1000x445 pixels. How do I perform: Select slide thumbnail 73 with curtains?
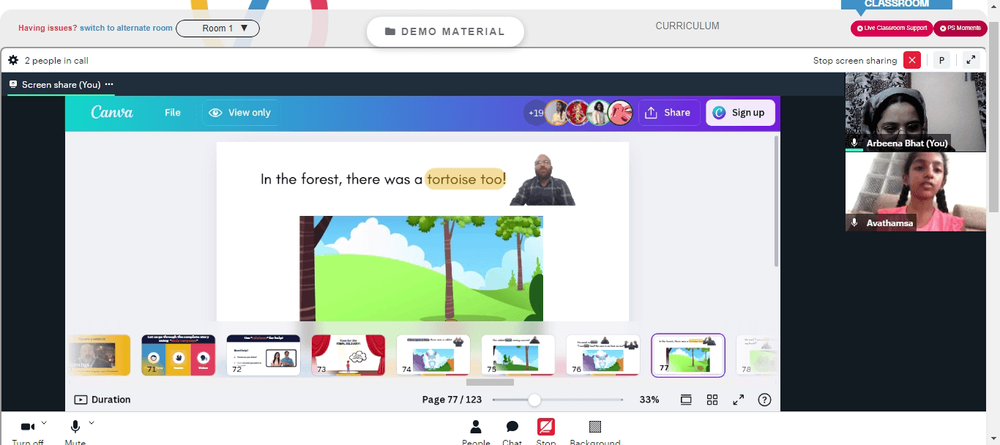tap(348, 355)
